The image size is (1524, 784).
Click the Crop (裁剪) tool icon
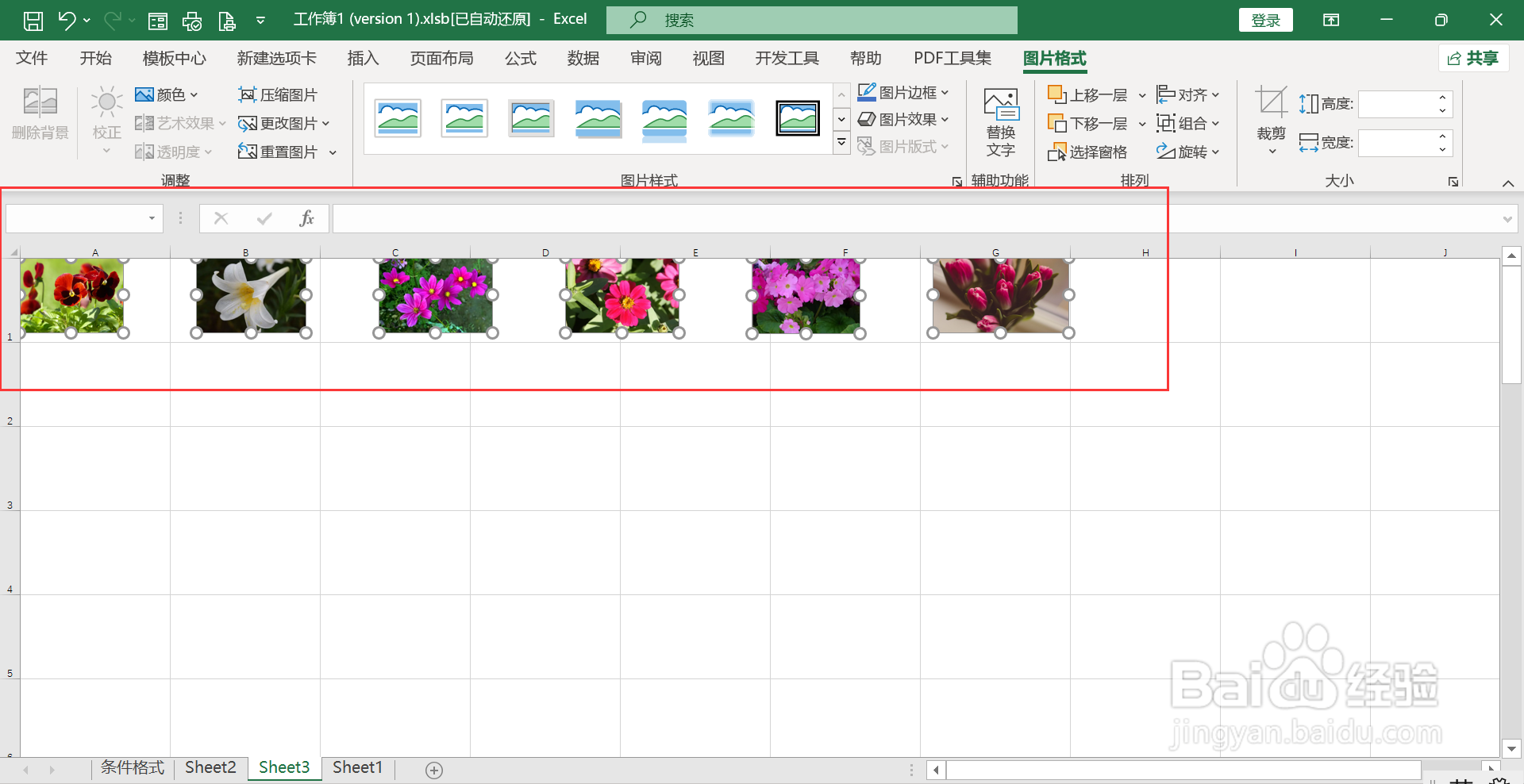1271,103
